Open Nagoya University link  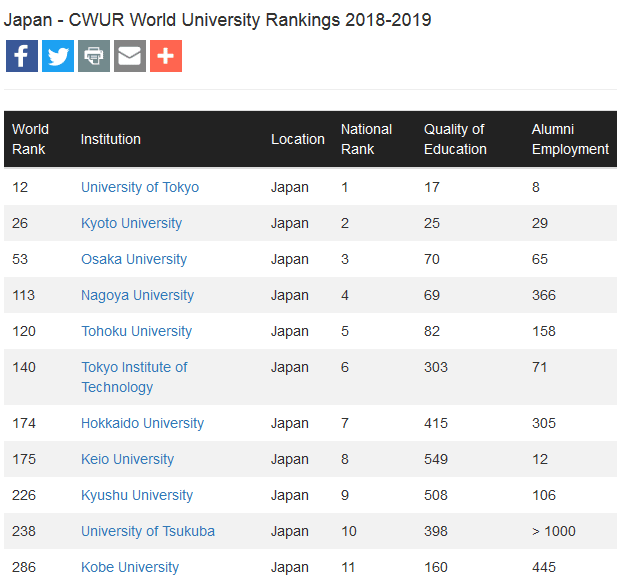137,295
